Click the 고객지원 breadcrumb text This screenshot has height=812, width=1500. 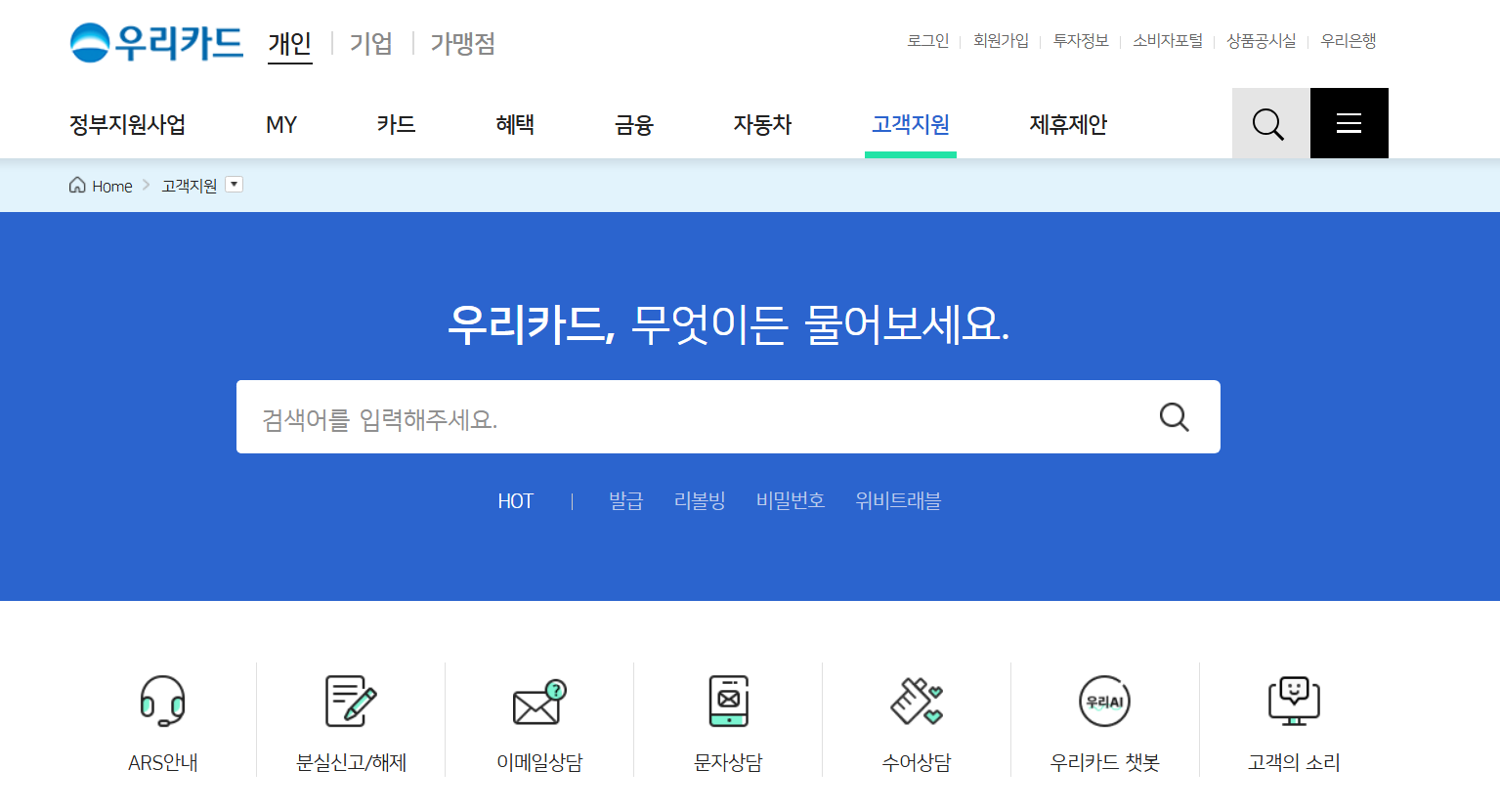point(190,186)
